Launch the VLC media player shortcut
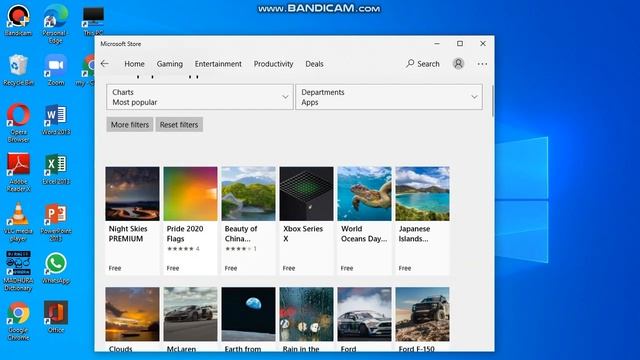Screen dimensions: 640x360 (x=18, y=222)
